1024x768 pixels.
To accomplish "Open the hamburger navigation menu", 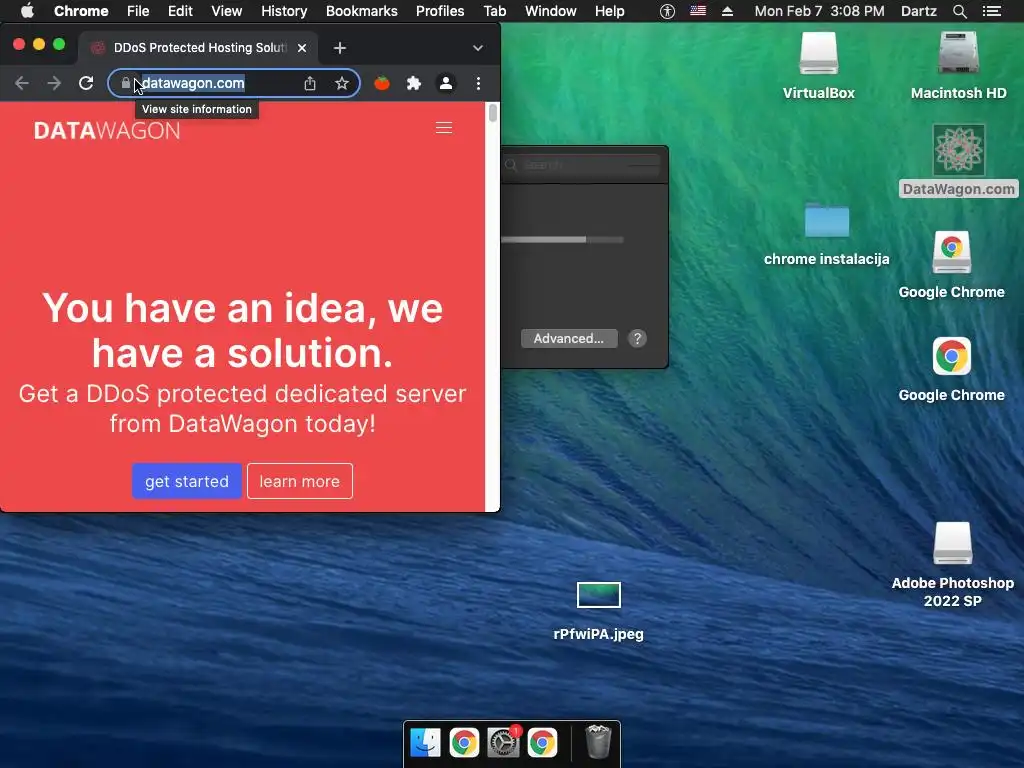I will click(x=444, y=127).
